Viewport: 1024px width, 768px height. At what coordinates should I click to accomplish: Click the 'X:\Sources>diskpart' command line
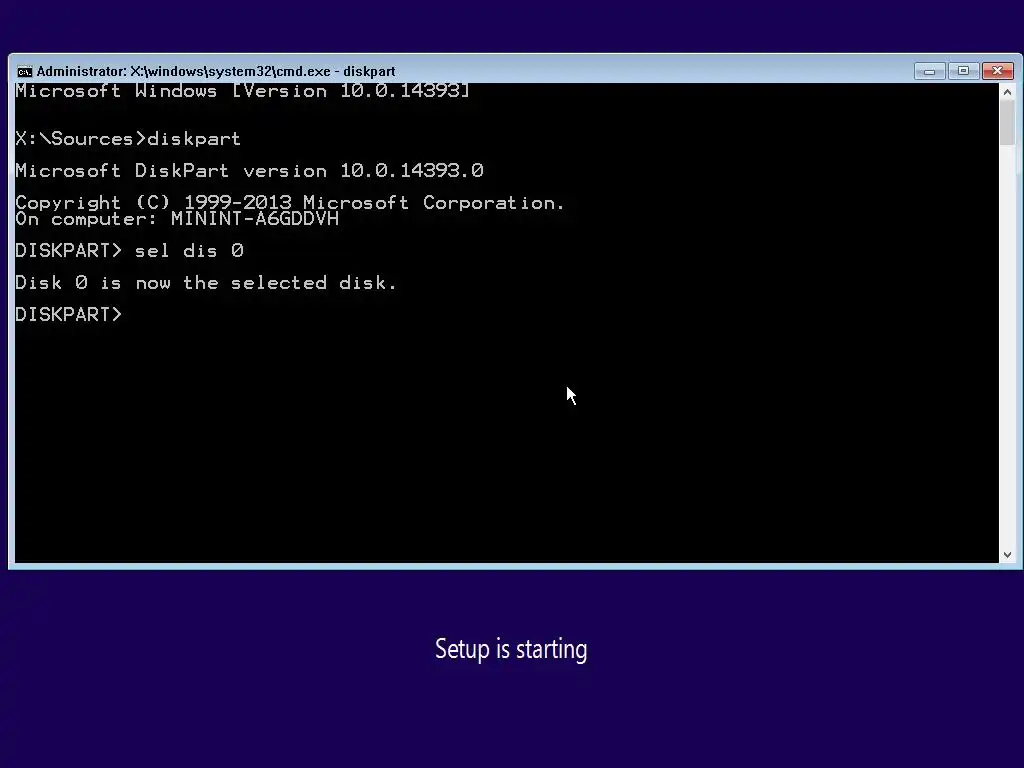pos(128,138)
